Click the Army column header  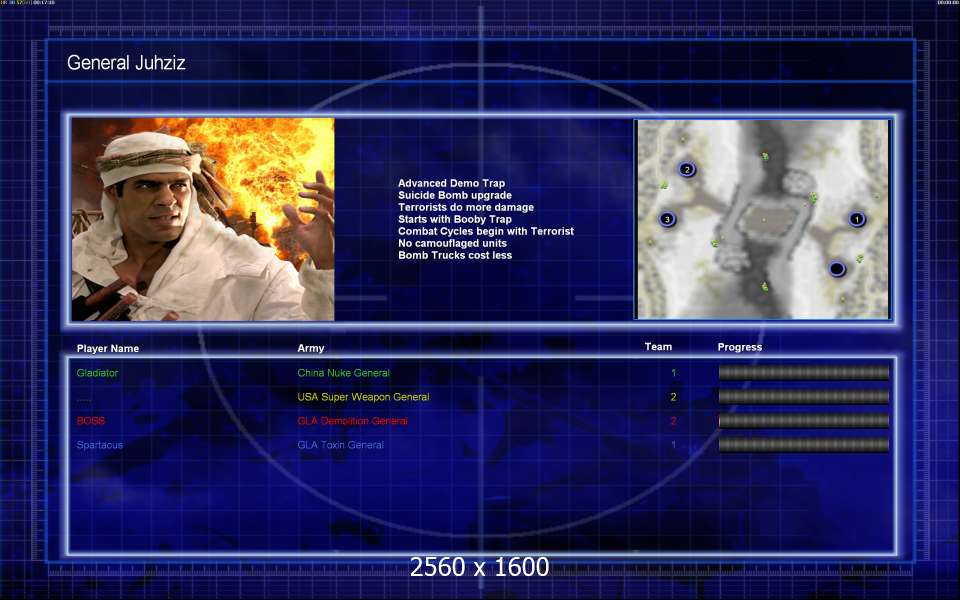(311, 348)
